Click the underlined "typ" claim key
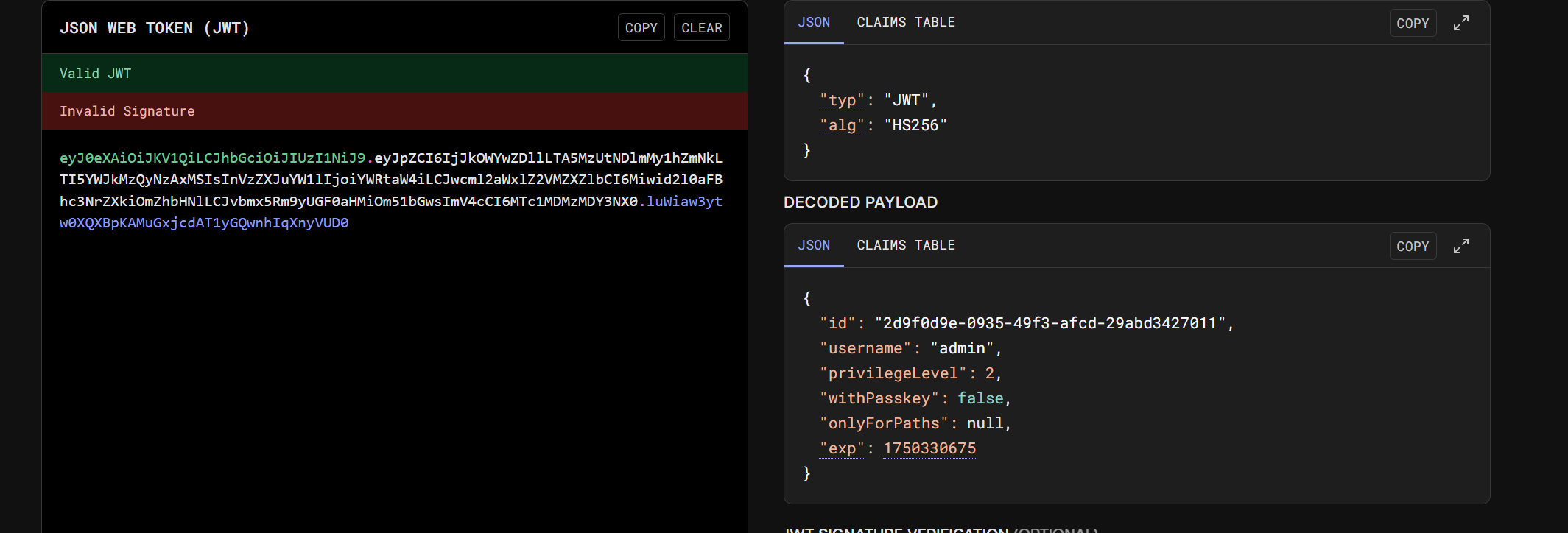The width and height of the screenshot is (1568, 533). pos(842,100)
